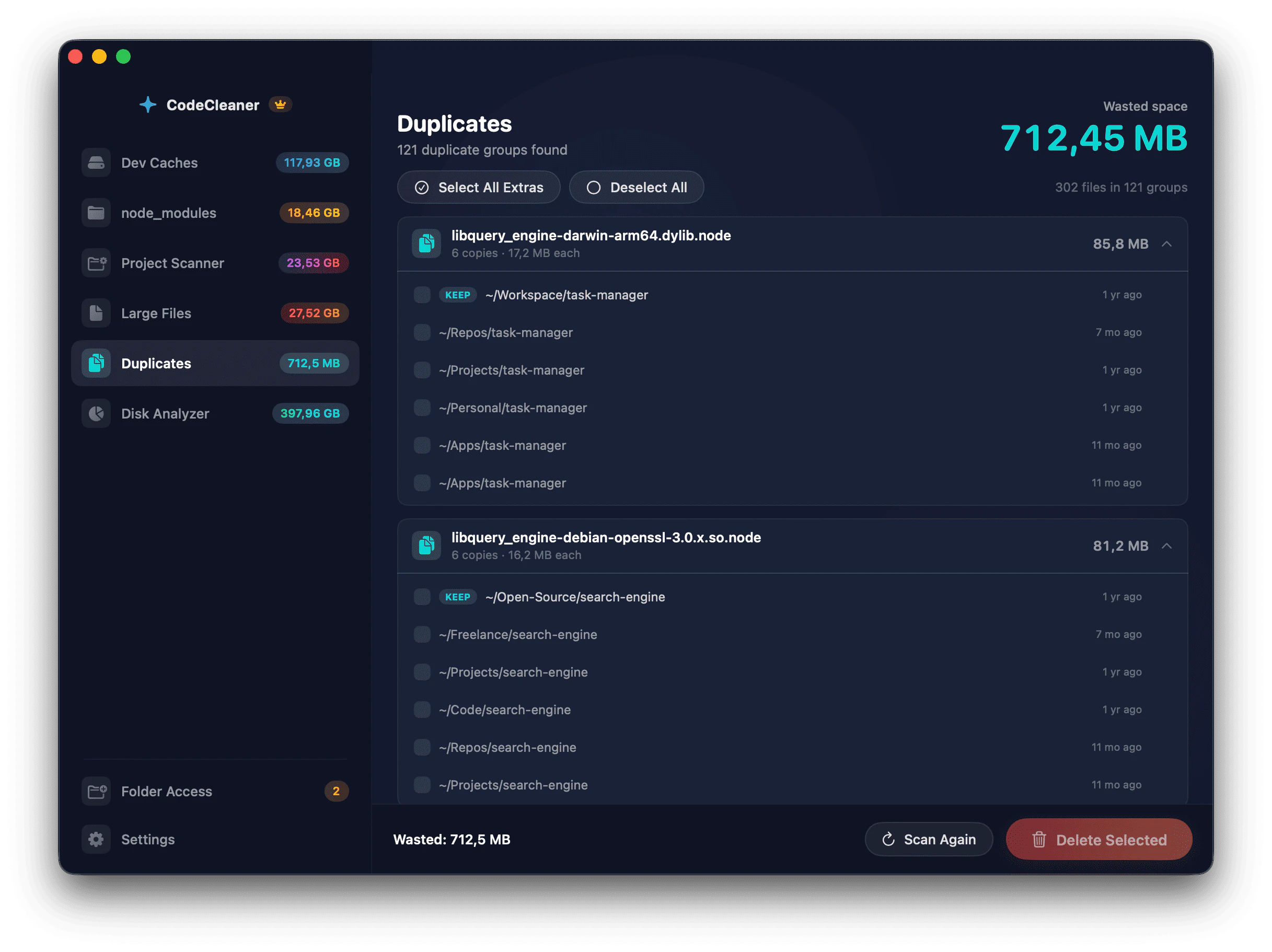Click the node_modules folder icon
The height and width of the screenshot is (952, 1272).
click(97, 213)
